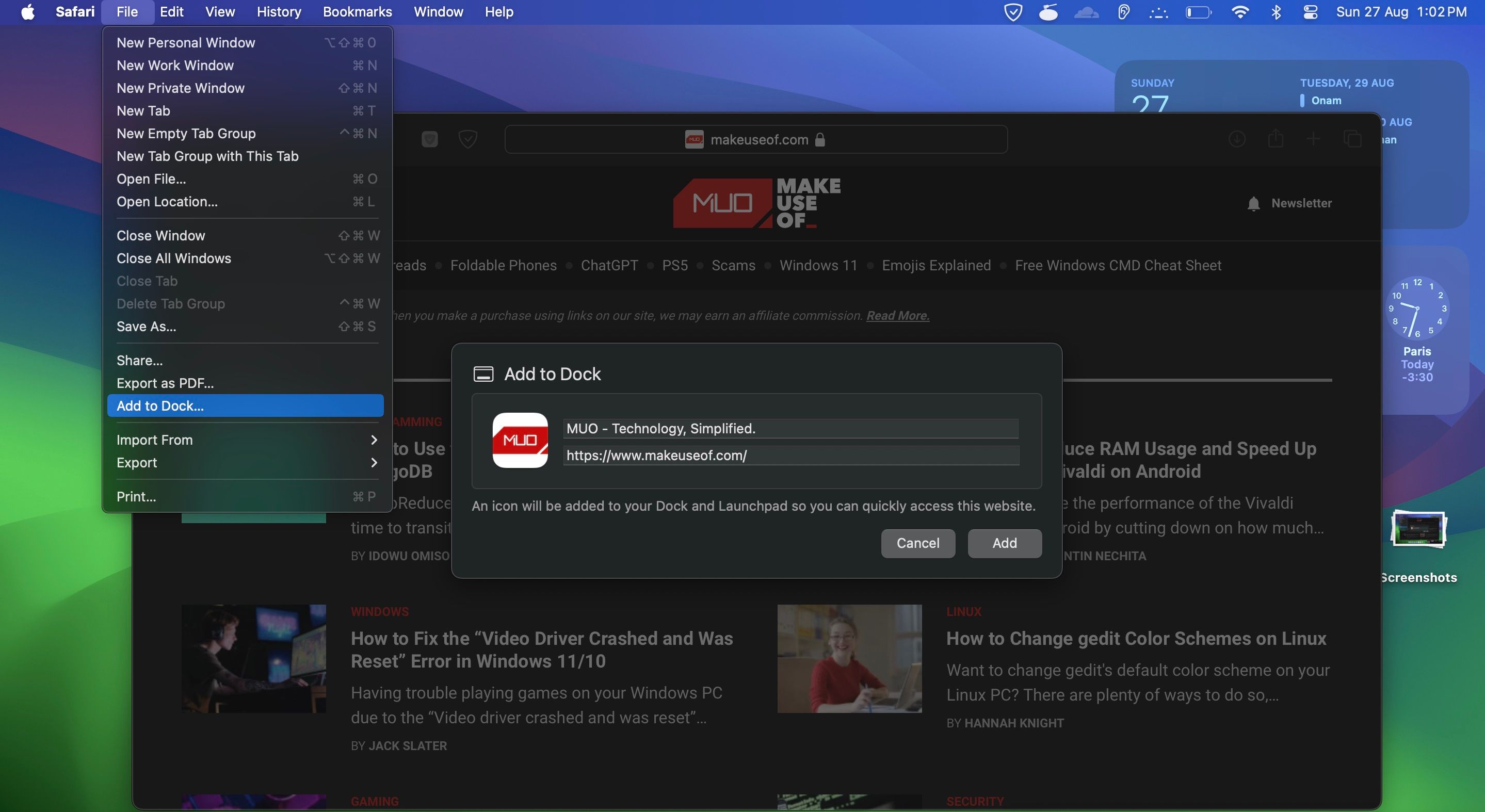Click the MUO favicon in the Add to Dock dialog
This screenshot has height=812, width=1485.
pyautogui.click(x=521, y=441)
